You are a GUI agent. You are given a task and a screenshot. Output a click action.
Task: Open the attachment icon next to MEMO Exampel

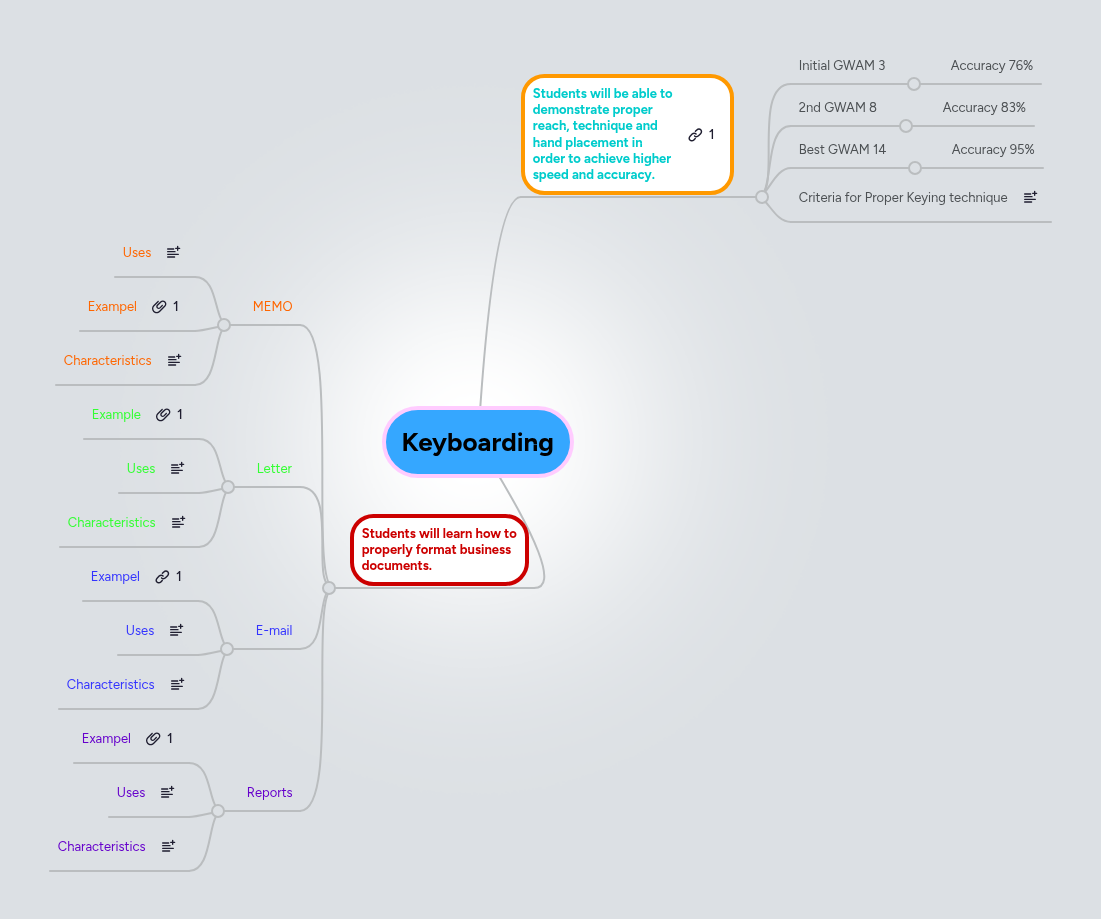(x=159, y=306)
